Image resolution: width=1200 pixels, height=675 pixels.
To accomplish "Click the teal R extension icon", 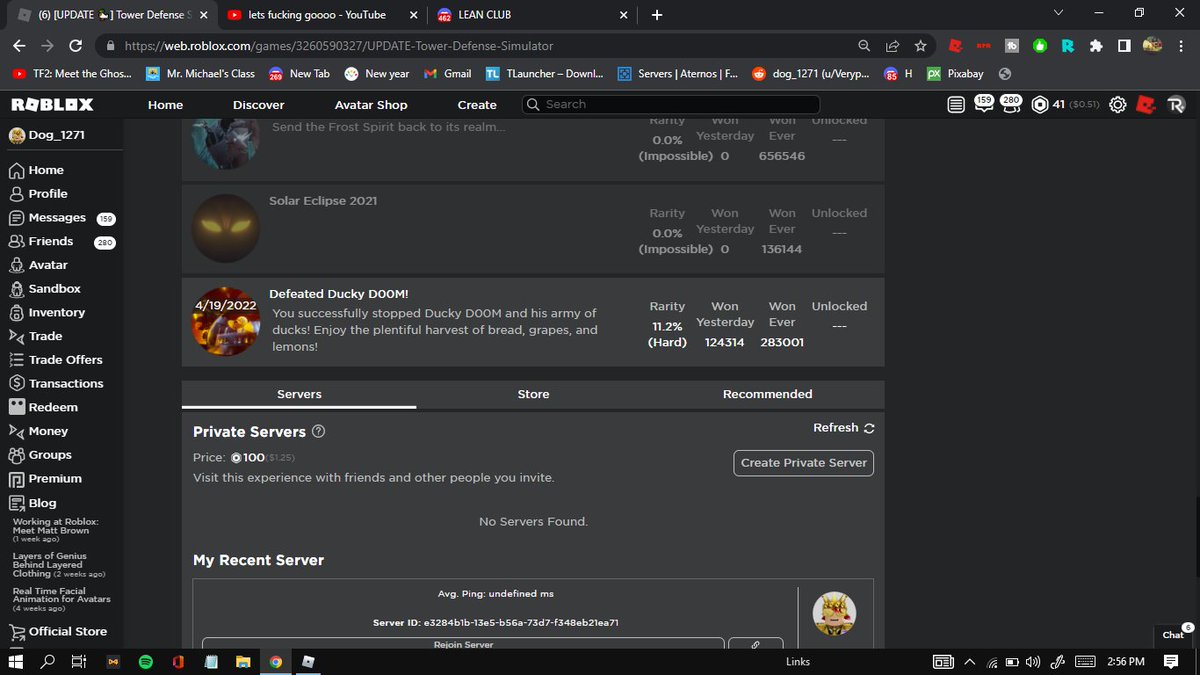I will click(1068, 46).
